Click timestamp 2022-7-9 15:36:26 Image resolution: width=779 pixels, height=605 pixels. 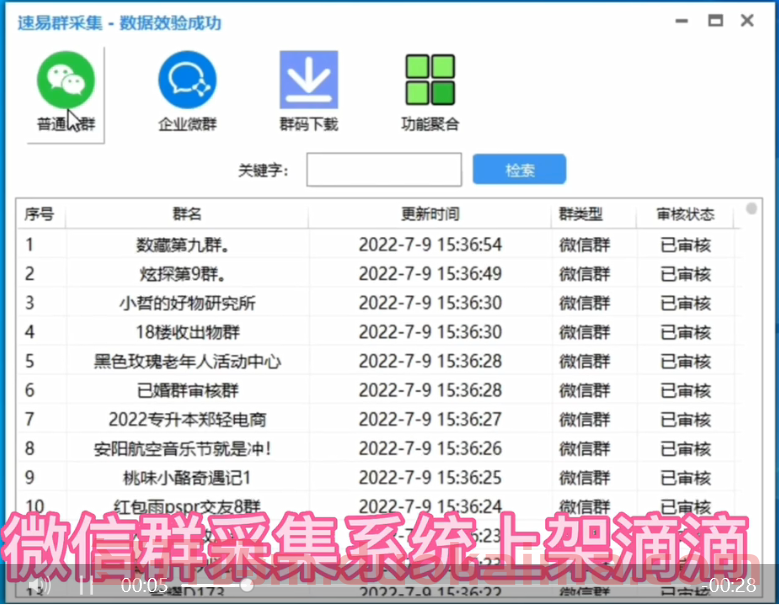click(430, 449)
